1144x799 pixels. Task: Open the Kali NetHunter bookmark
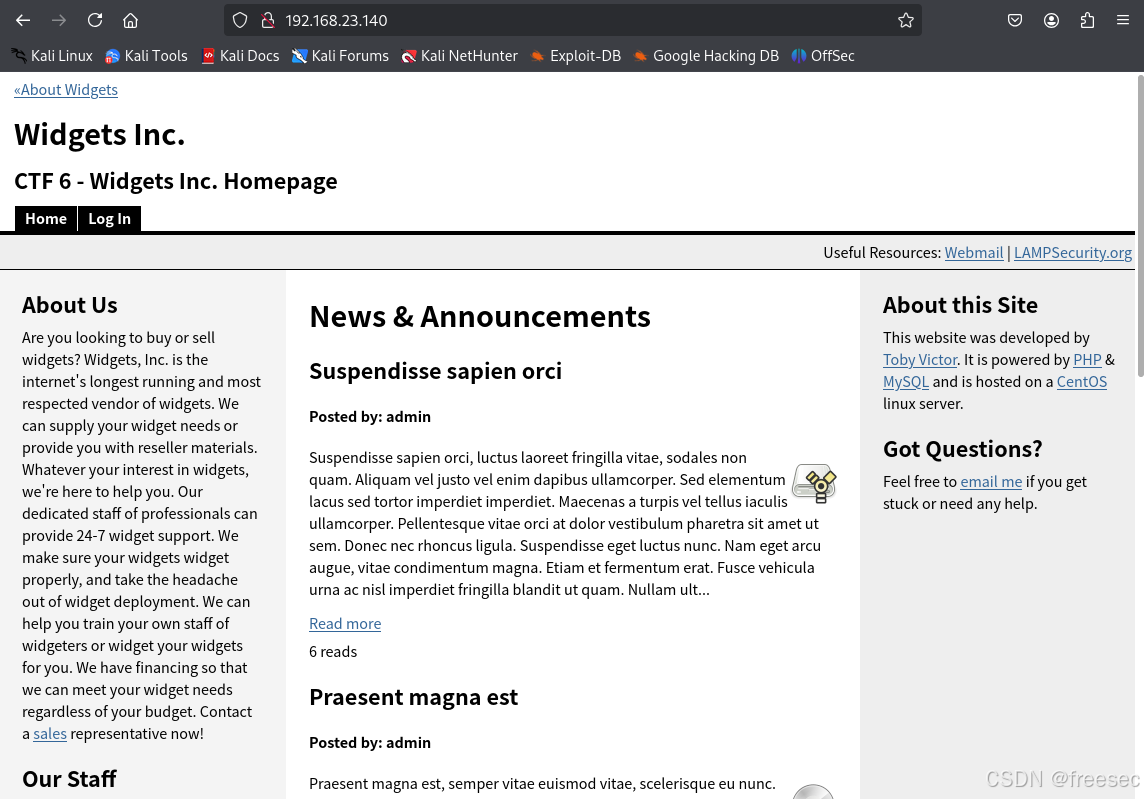pos(460,56)
